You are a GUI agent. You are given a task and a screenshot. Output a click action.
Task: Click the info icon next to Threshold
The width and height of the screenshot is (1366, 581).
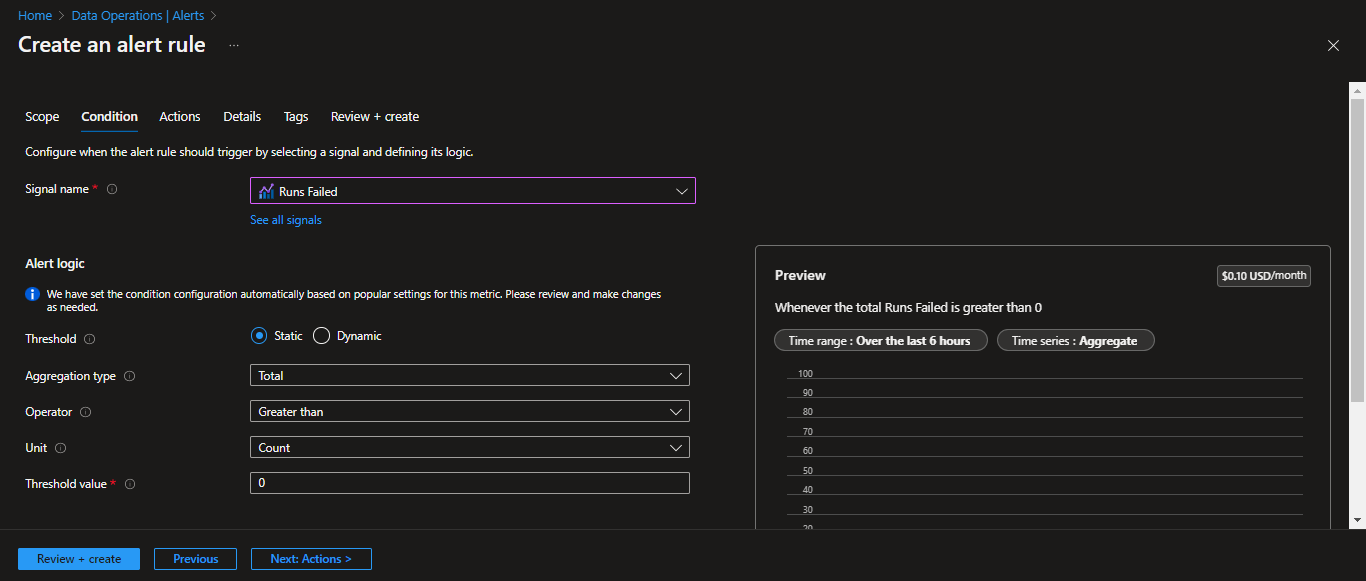coord(90,339)
